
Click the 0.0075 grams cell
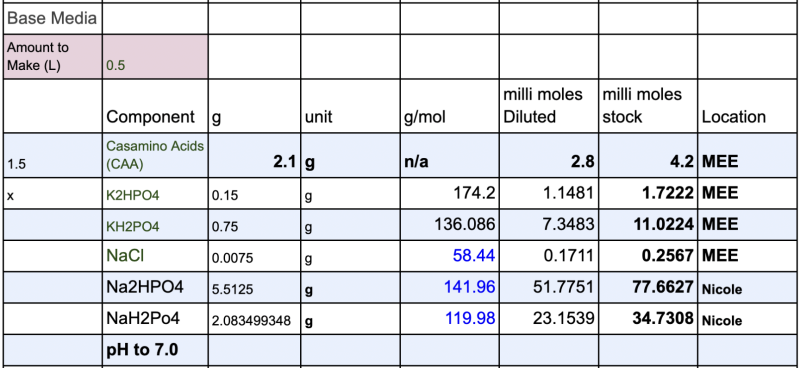coord(254,256)
